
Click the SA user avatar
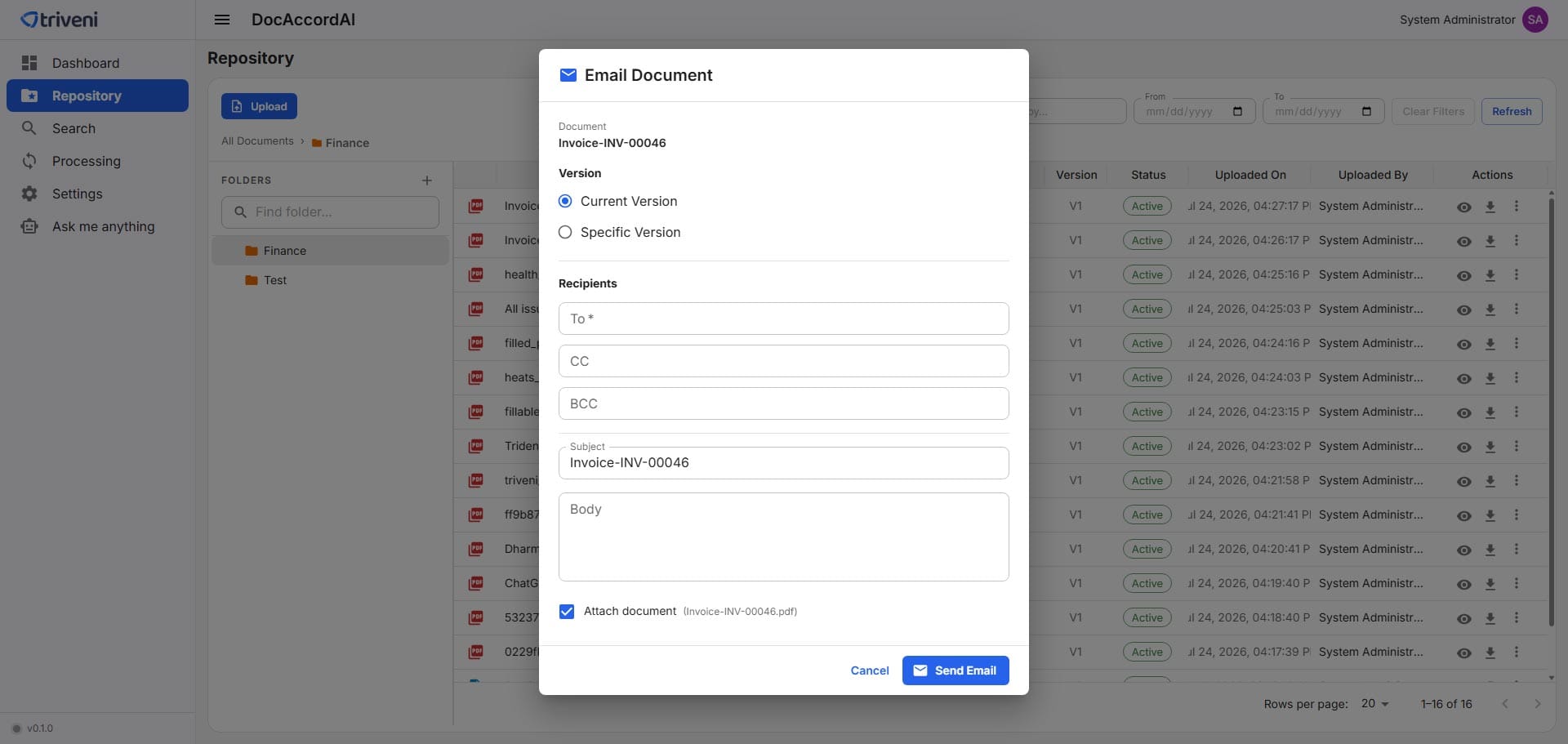click(x=1535, y=20)
